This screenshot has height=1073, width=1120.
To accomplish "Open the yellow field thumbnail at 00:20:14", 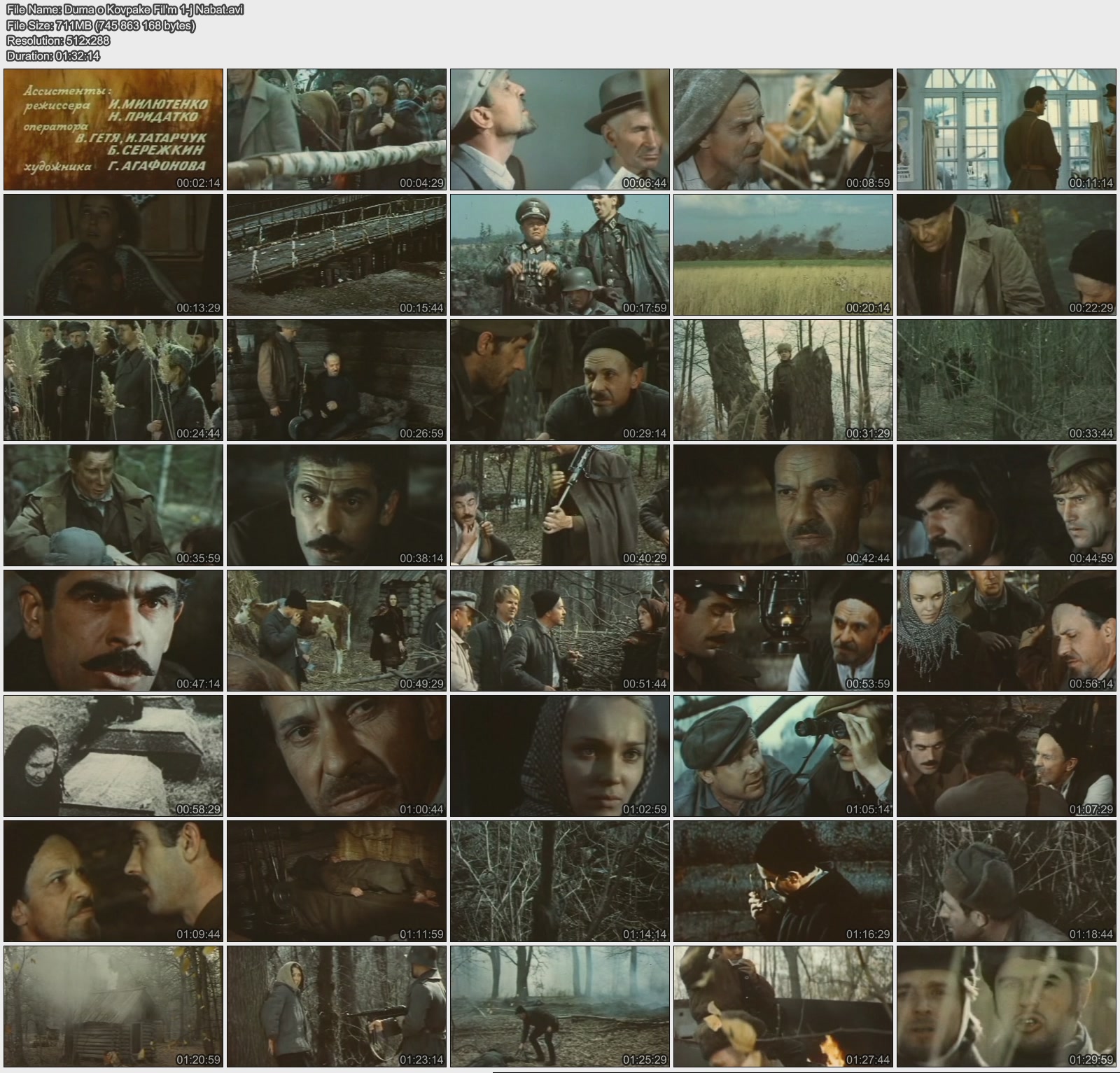I will [x=783, y=255].
